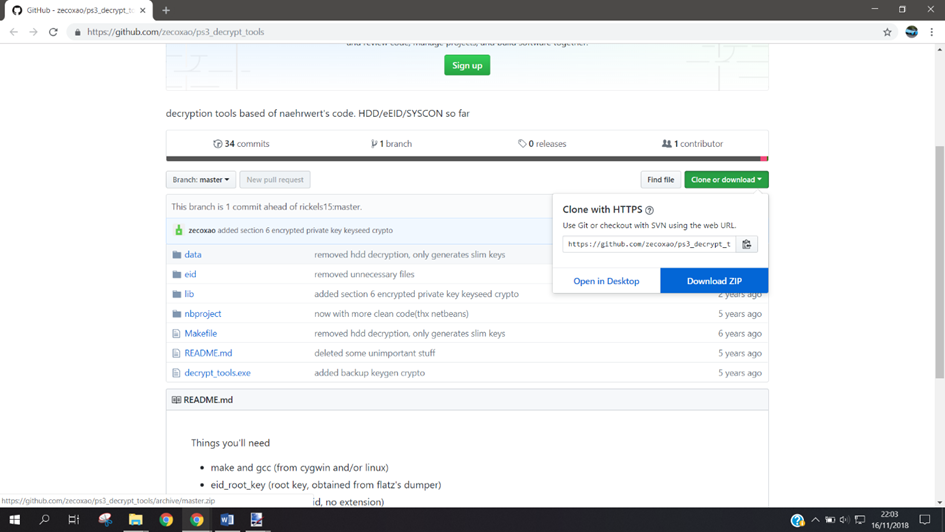Click the language bar under stats
The width and height of the screenshot is (945, 532).
[467, 158]
